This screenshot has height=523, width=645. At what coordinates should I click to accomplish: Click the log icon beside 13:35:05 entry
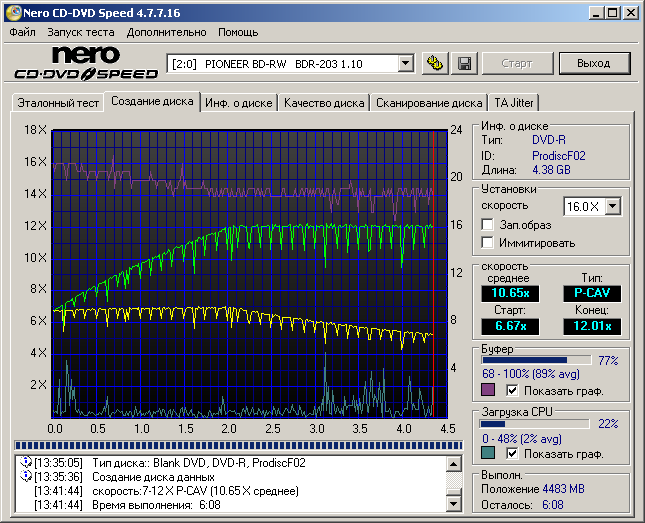tap(26, 463)
